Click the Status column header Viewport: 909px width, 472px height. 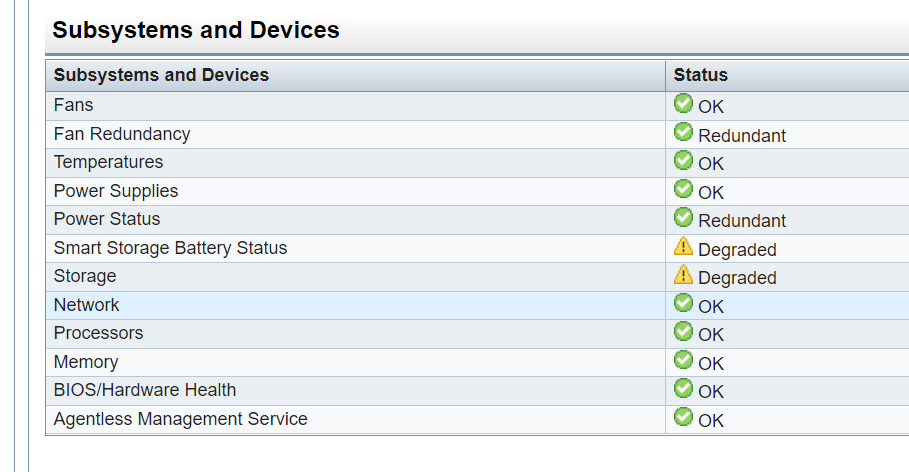(701, 75)
